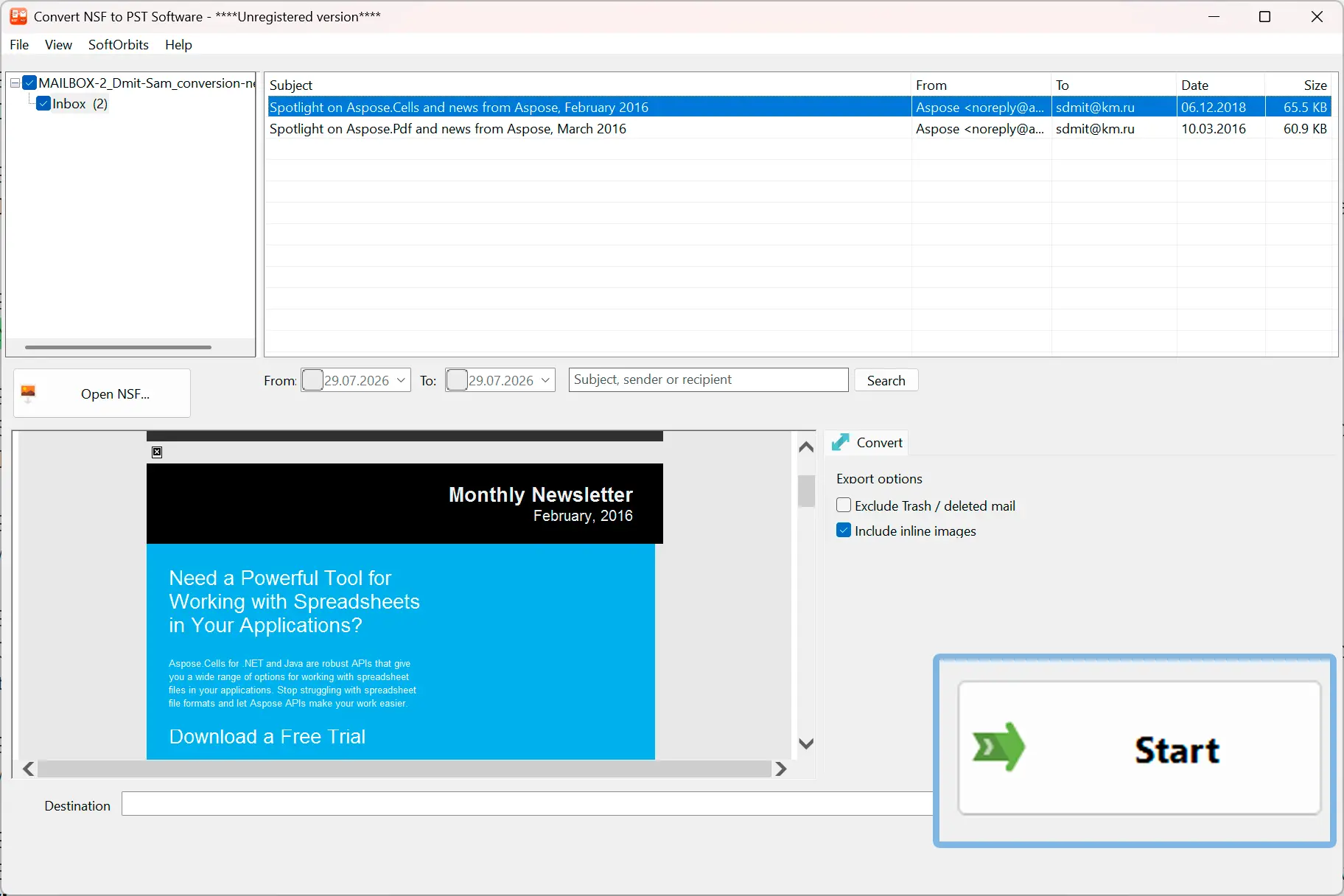
Task: Collapse the MAILBOX-2 tree node
Action: tap(15, 83)
